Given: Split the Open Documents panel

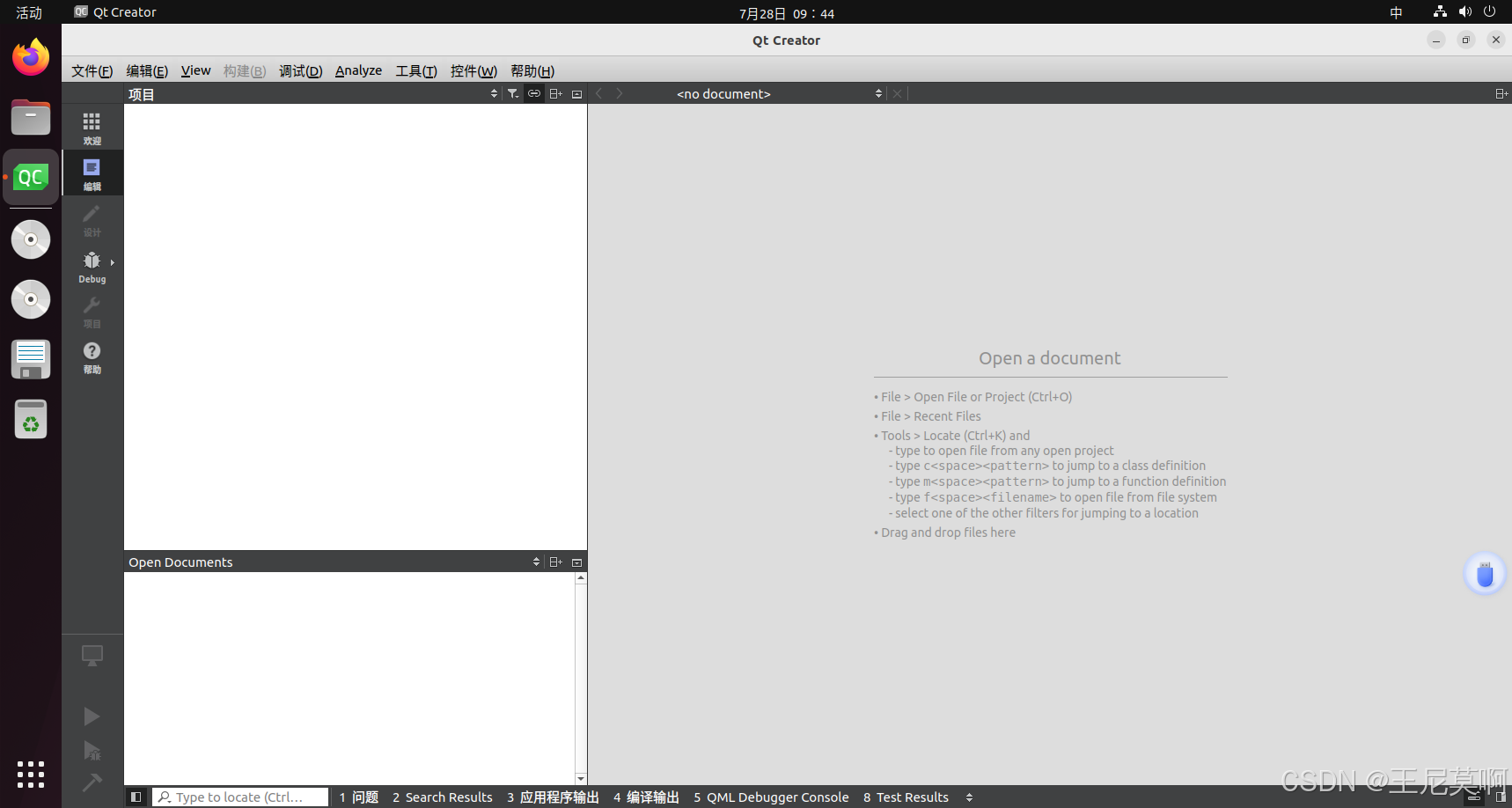Looking at the screenshot, I should pos(555,562).
